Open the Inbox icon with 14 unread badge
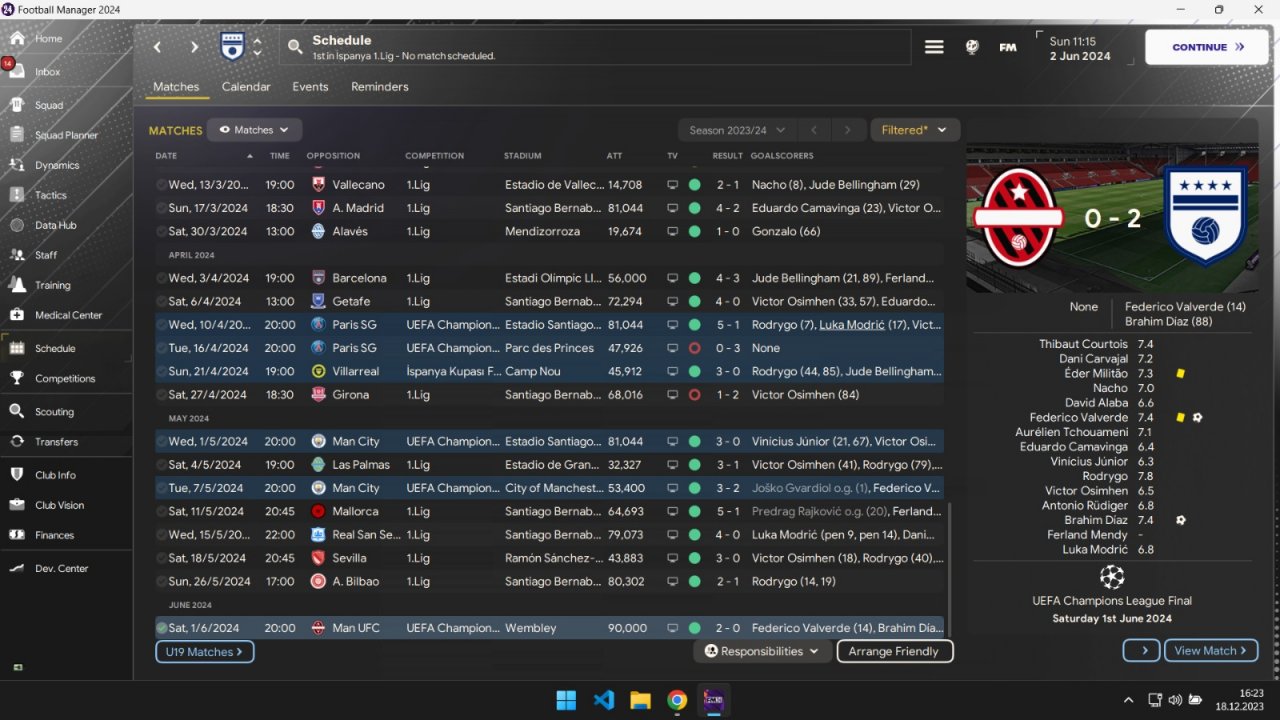 [17, 72]
